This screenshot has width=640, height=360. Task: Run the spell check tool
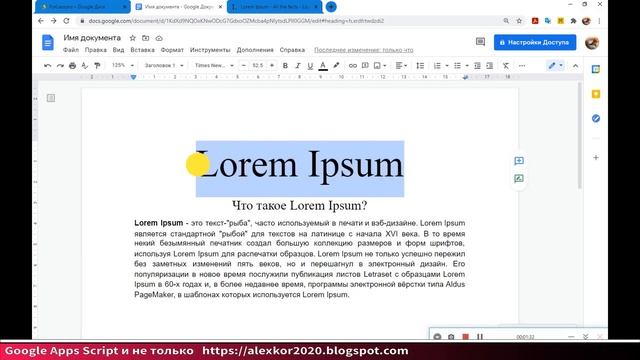(84, 66)
